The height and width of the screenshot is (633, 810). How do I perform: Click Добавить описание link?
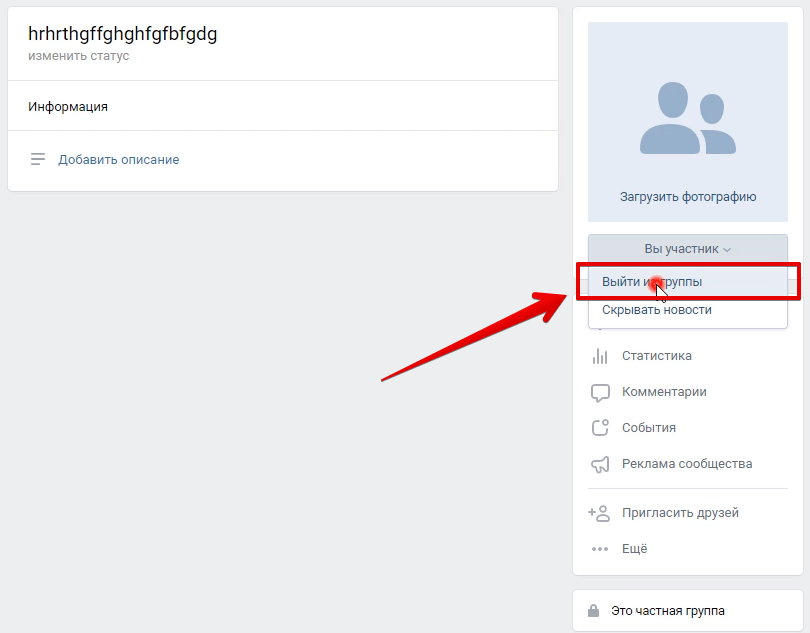click(118, 160)
